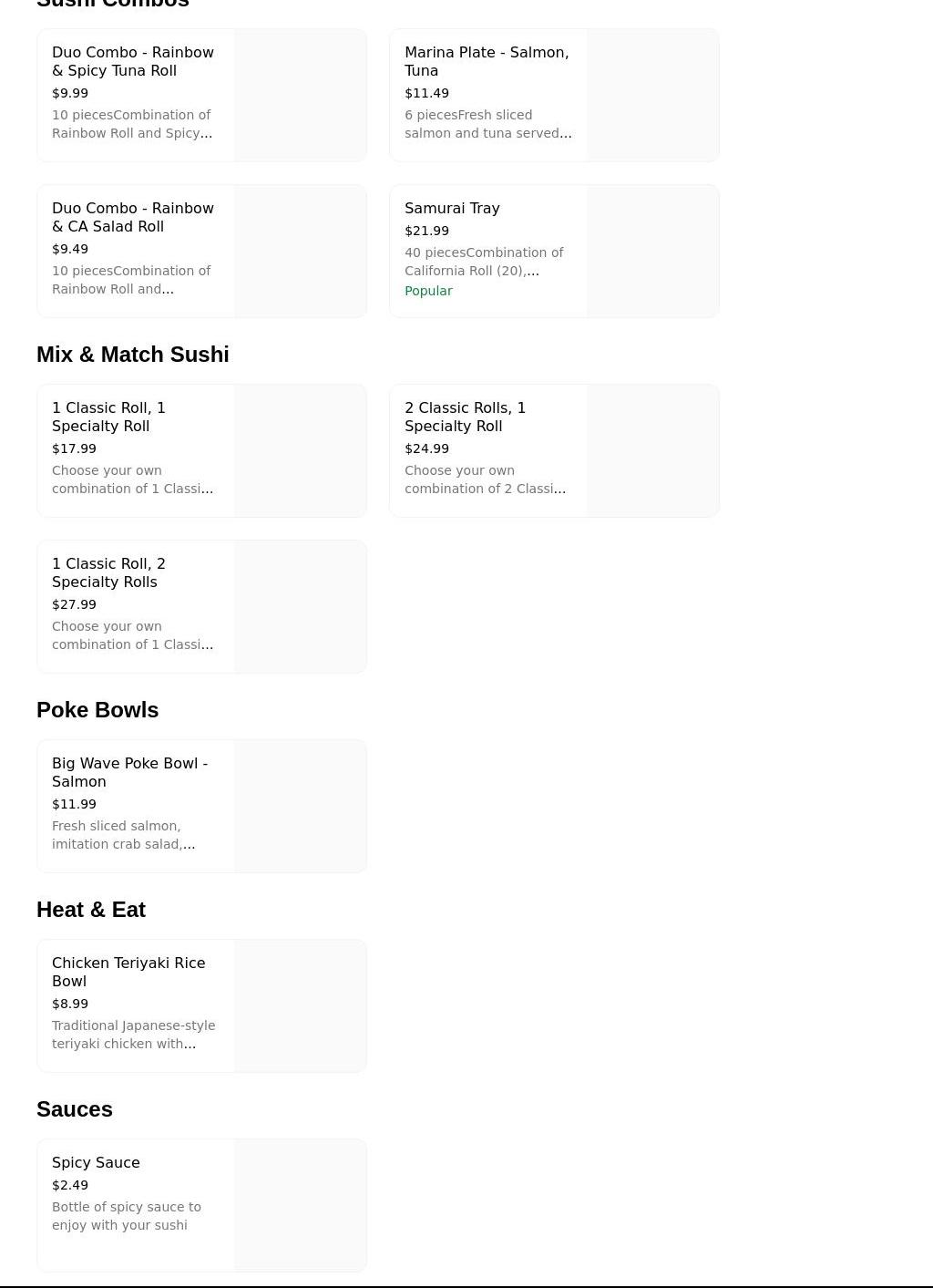Click the $27.99 price label
This screenshot has height=1288, width=933.
tap(74, 604)
